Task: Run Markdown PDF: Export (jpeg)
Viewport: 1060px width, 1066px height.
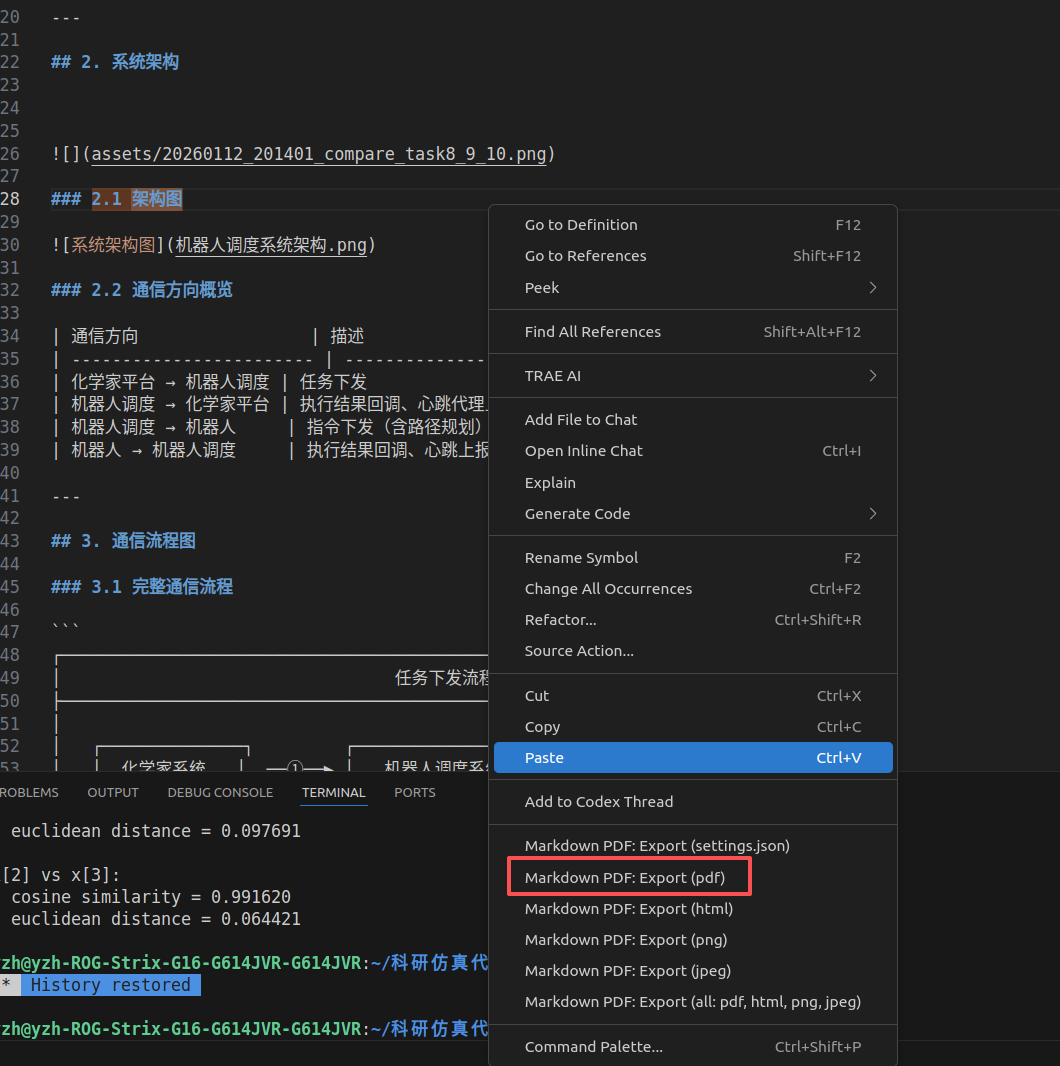Action: pyautogui.click(x=693, y=971)
